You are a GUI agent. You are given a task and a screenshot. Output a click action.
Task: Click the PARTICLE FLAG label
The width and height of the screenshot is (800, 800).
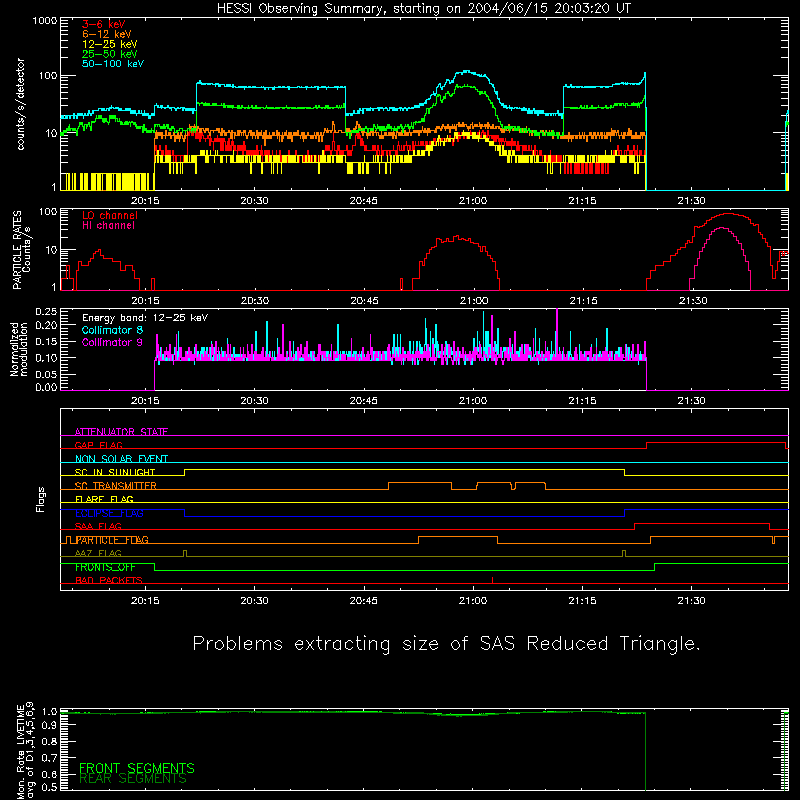pos(112,540)
